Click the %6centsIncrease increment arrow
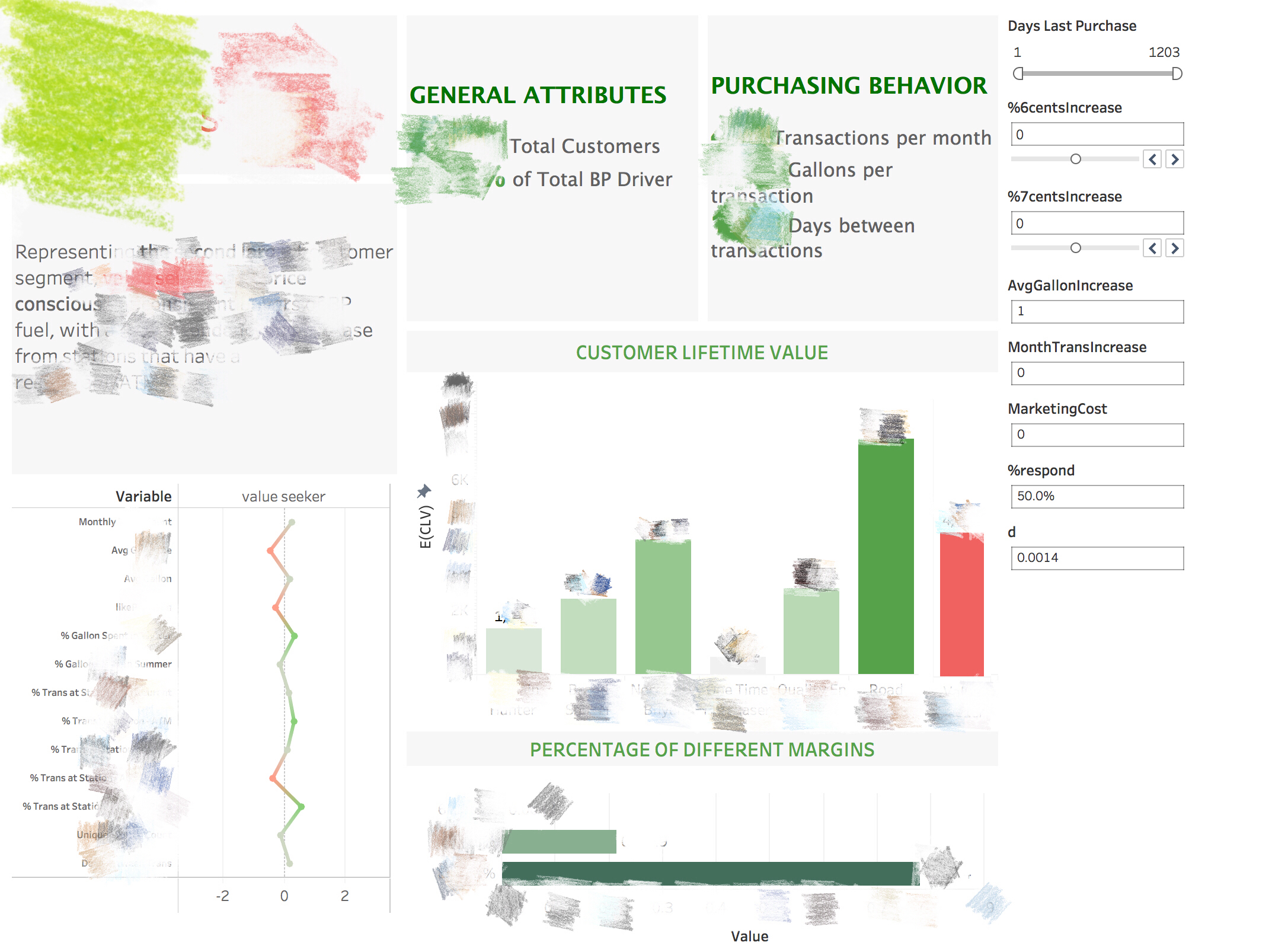This screenshot has width=1272, height=952. [1174, 159]
